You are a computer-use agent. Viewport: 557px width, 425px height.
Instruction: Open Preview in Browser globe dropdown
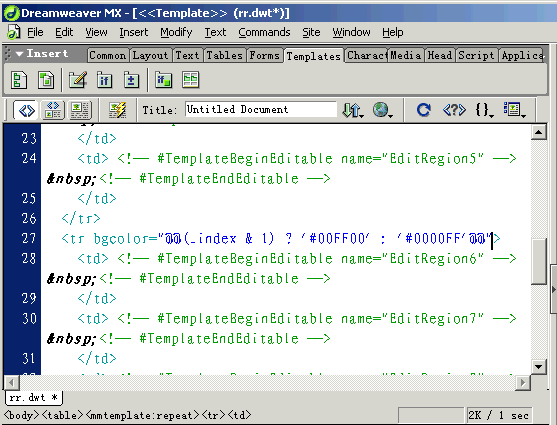pyautogui.click(x=382, y=110)
